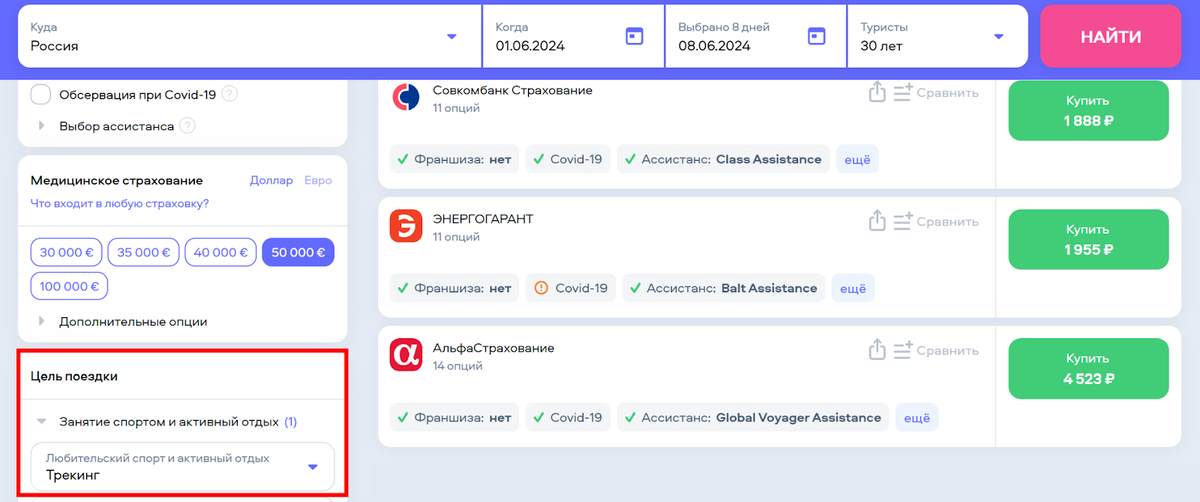
Task: Select 35 000 € coverage amount
Action: click(x=144, y=253)
